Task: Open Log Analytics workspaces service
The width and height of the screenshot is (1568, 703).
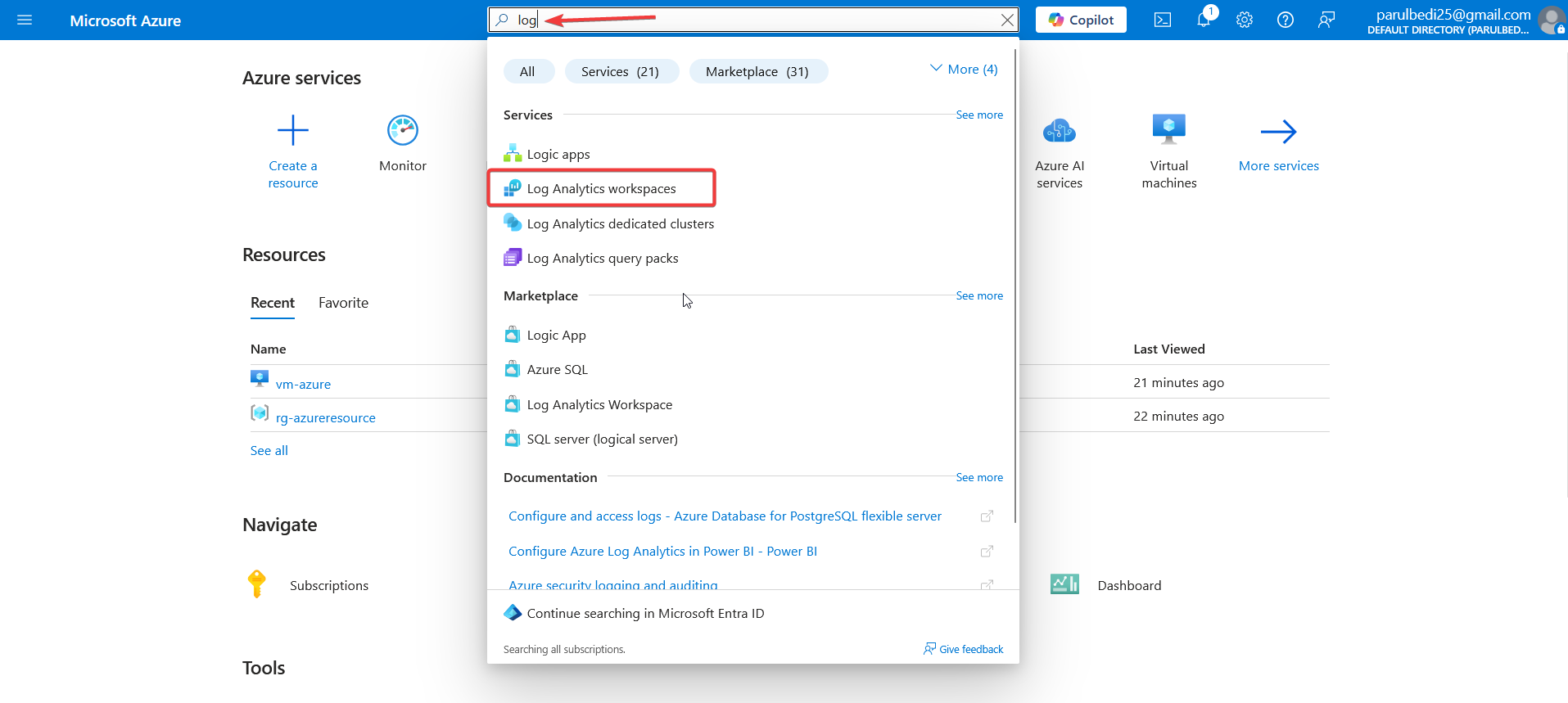Action: coord(601,188)
